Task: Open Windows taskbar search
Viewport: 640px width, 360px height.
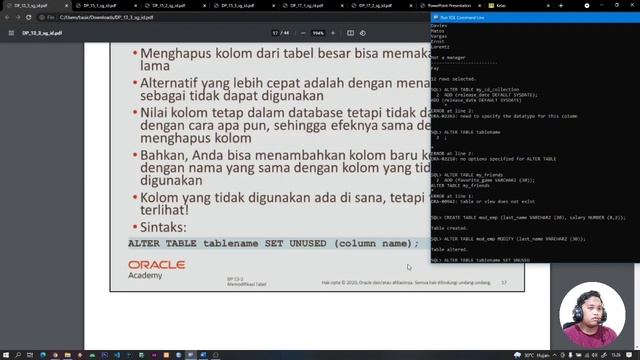Action: coord(18,355)
